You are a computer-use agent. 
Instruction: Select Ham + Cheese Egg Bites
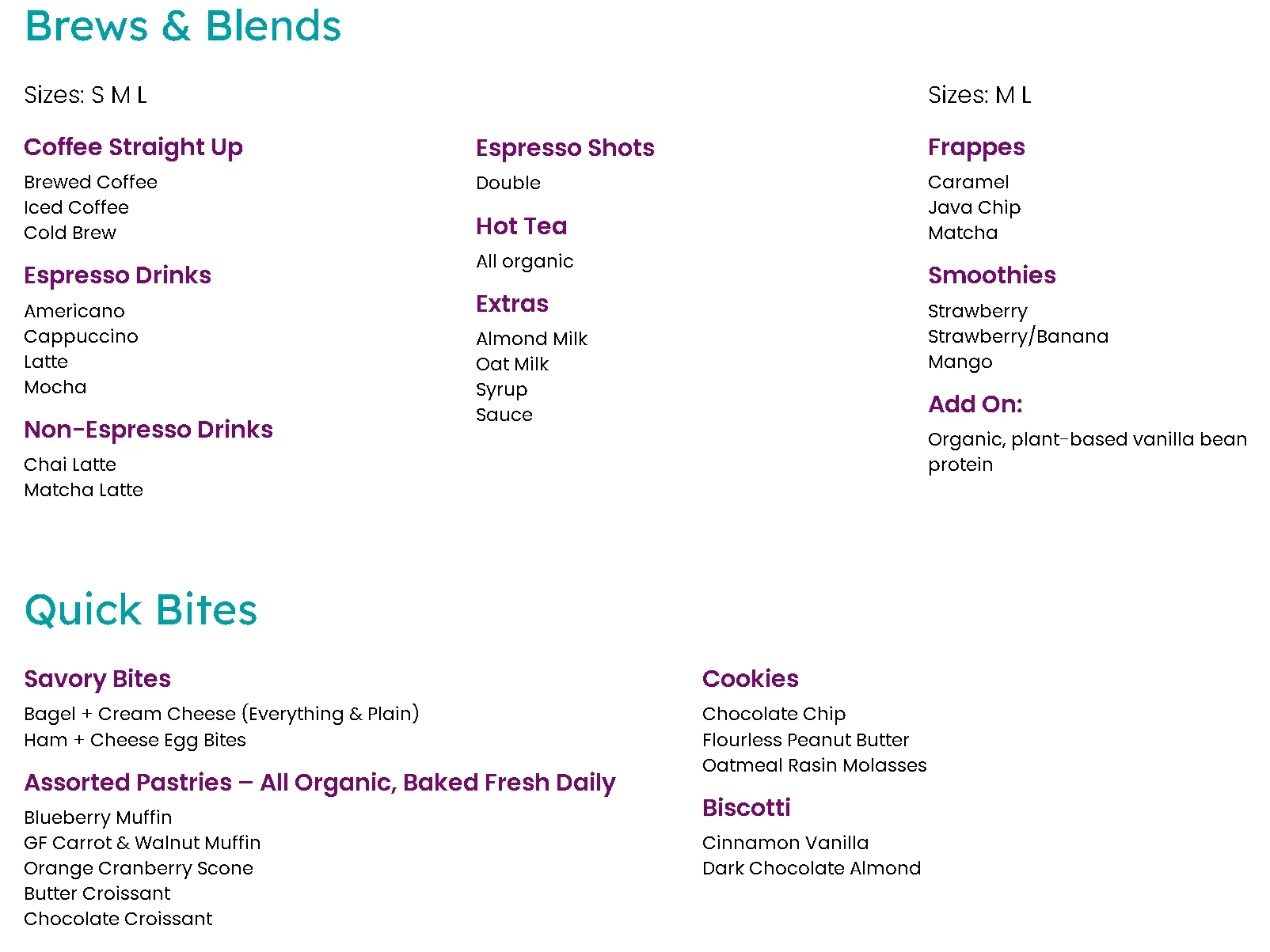135,740
